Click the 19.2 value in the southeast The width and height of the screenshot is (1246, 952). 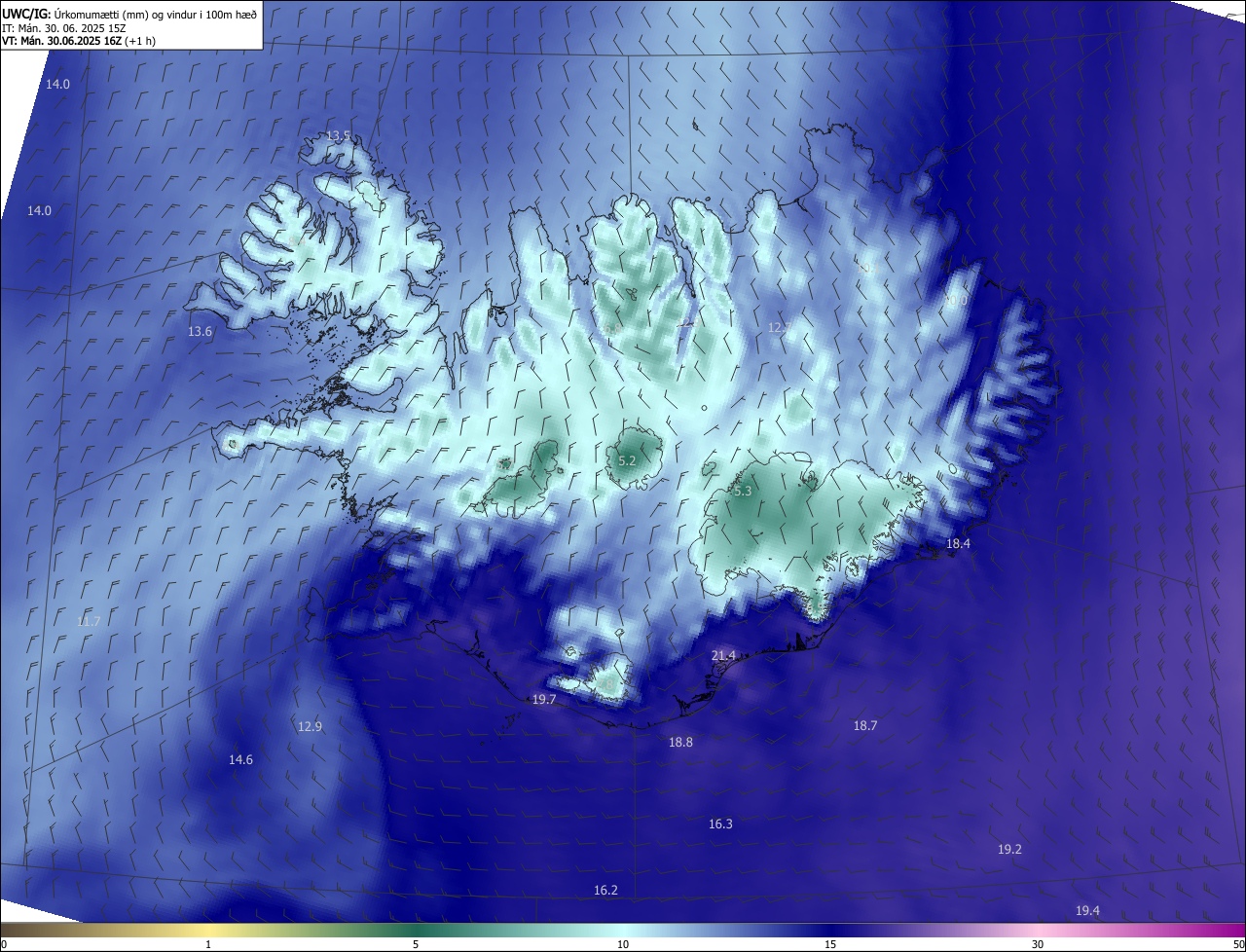(1009, 849)
